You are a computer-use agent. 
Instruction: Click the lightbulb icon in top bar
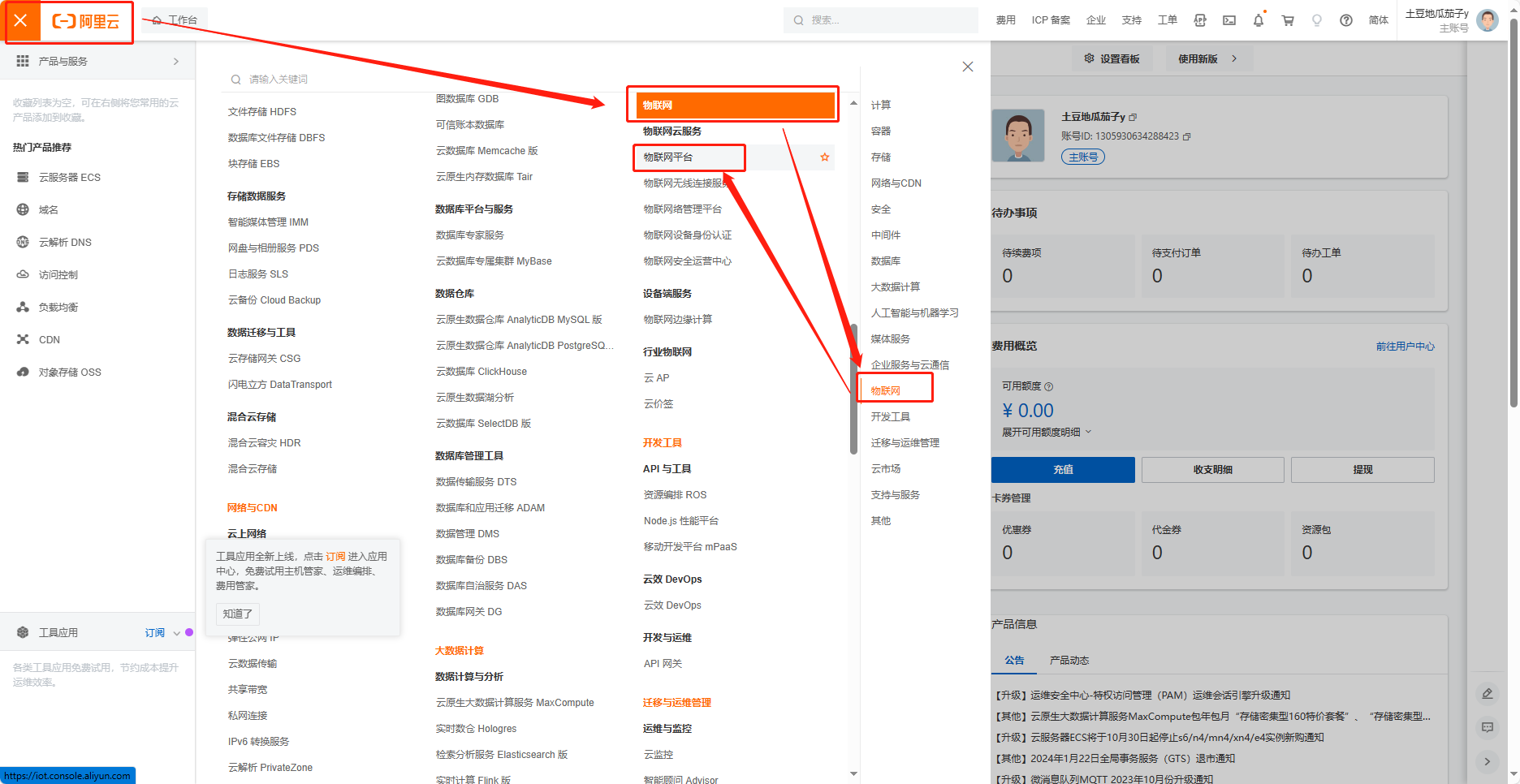click(x=1317, y=20)
